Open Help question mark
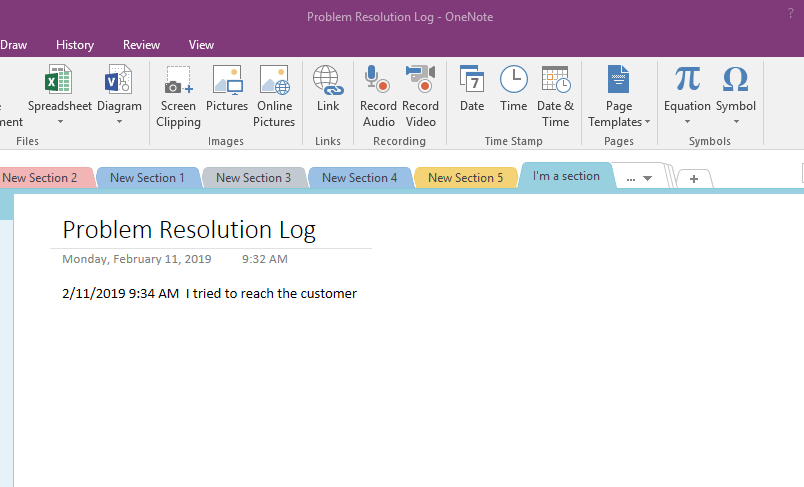The image size is (804, 487). click(x=791, y=14)
